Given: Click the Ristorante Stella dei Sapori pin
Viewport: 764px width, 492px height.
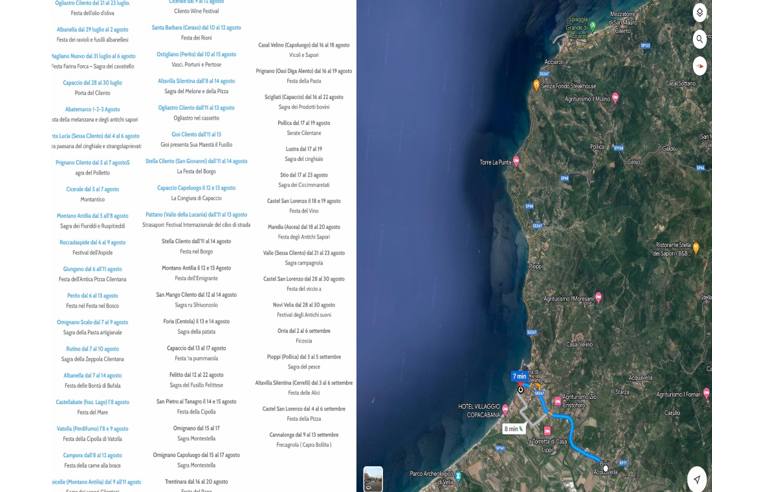Looking at the screenshot, I should (x=696, y=247).
